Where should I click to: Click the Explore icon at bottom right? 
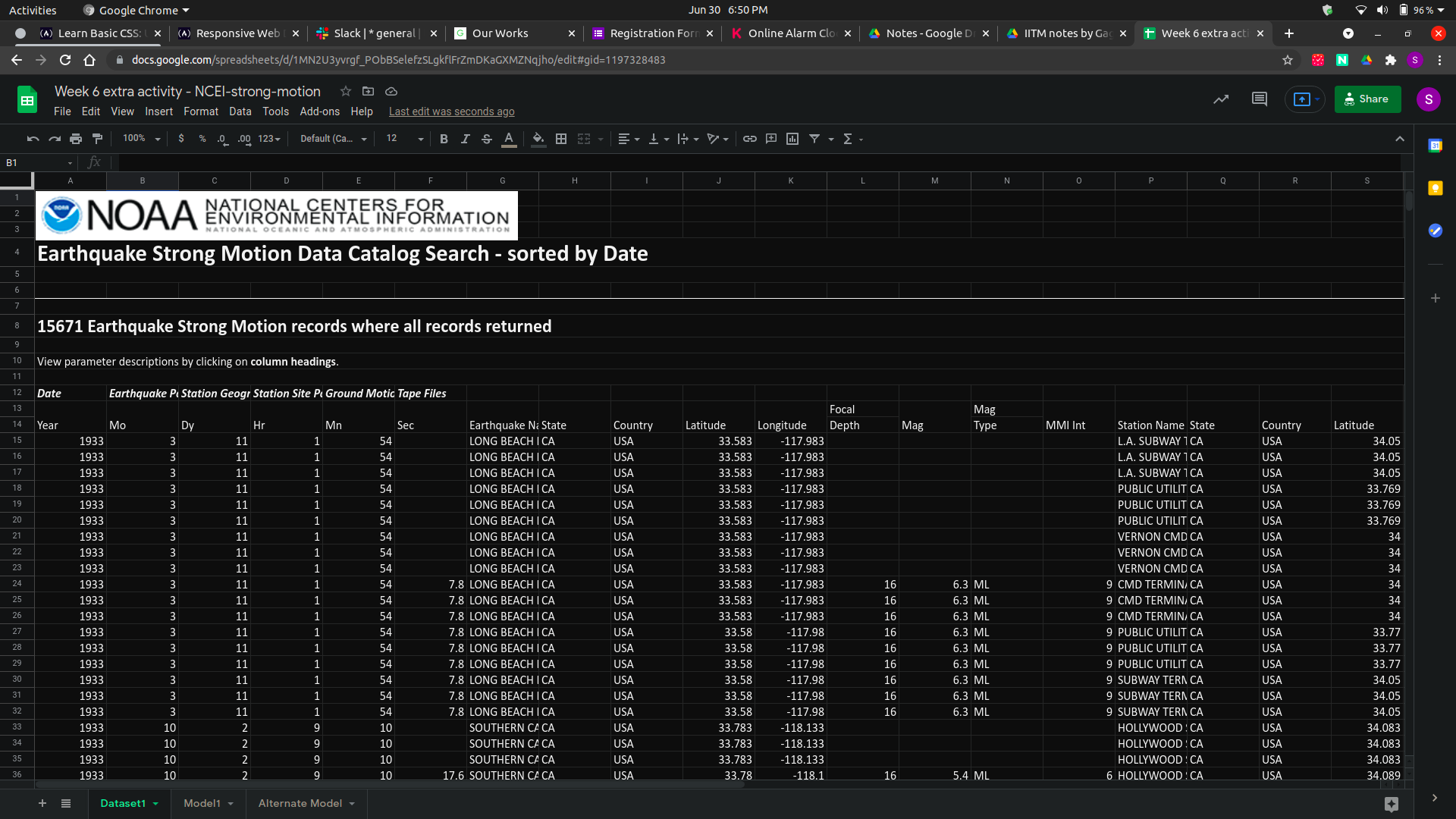coord(1391,804)
